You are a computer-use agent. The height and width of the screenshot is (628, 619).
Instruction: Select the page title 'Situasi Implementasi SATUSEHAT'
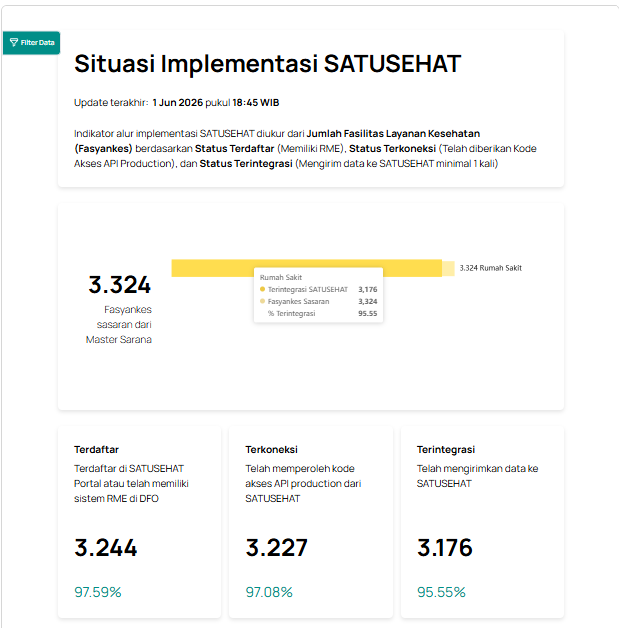point(267,64)
